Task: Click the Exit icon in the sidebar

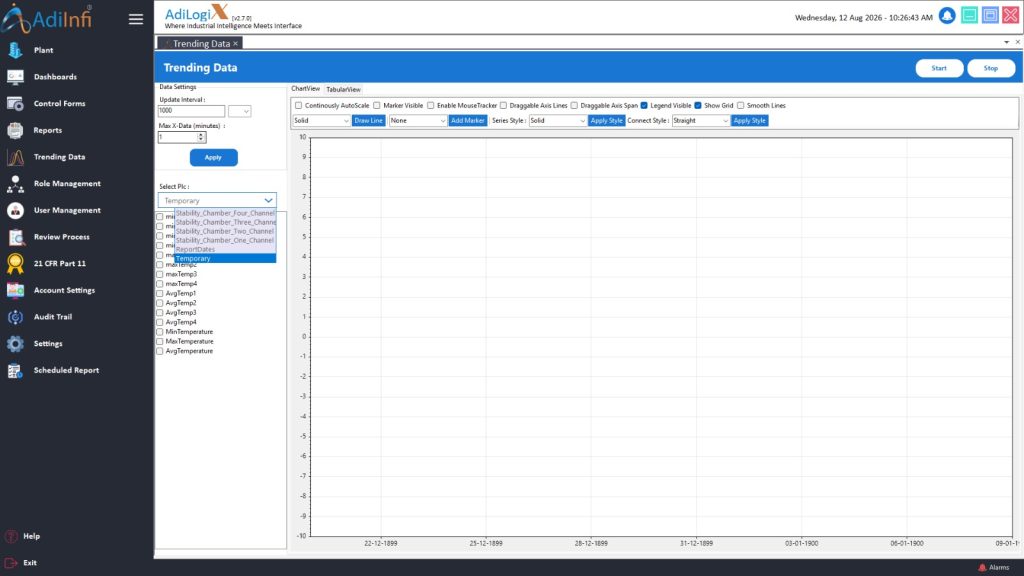Action: (11, 563)
